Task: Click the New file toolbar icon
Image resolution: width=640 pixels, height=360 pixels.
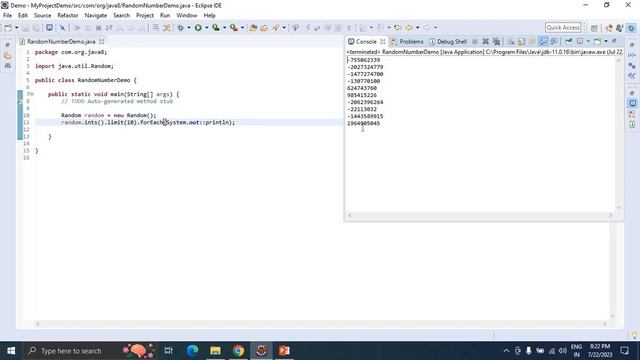Action: pos(8,28)
